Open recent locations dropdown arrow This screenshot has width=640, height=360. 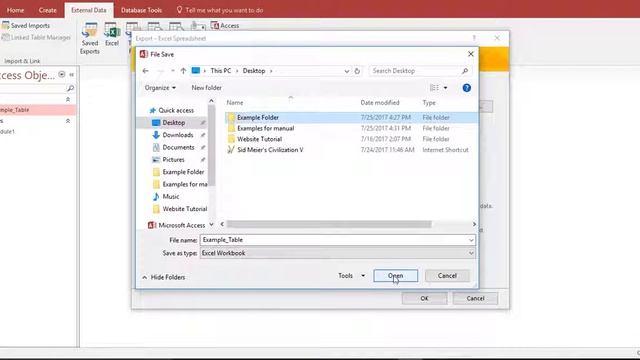[173, 71]
